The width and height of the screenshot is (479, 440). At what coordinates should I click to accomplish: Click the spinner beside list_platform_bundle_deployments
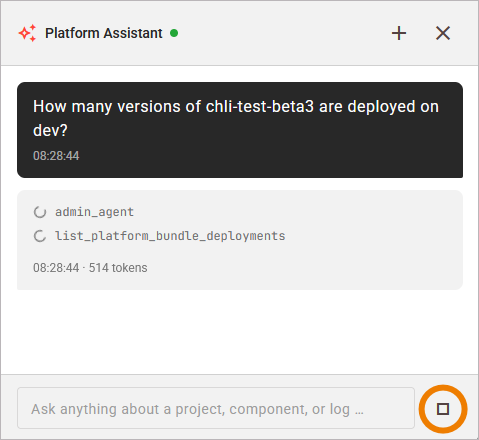(40, 236)
